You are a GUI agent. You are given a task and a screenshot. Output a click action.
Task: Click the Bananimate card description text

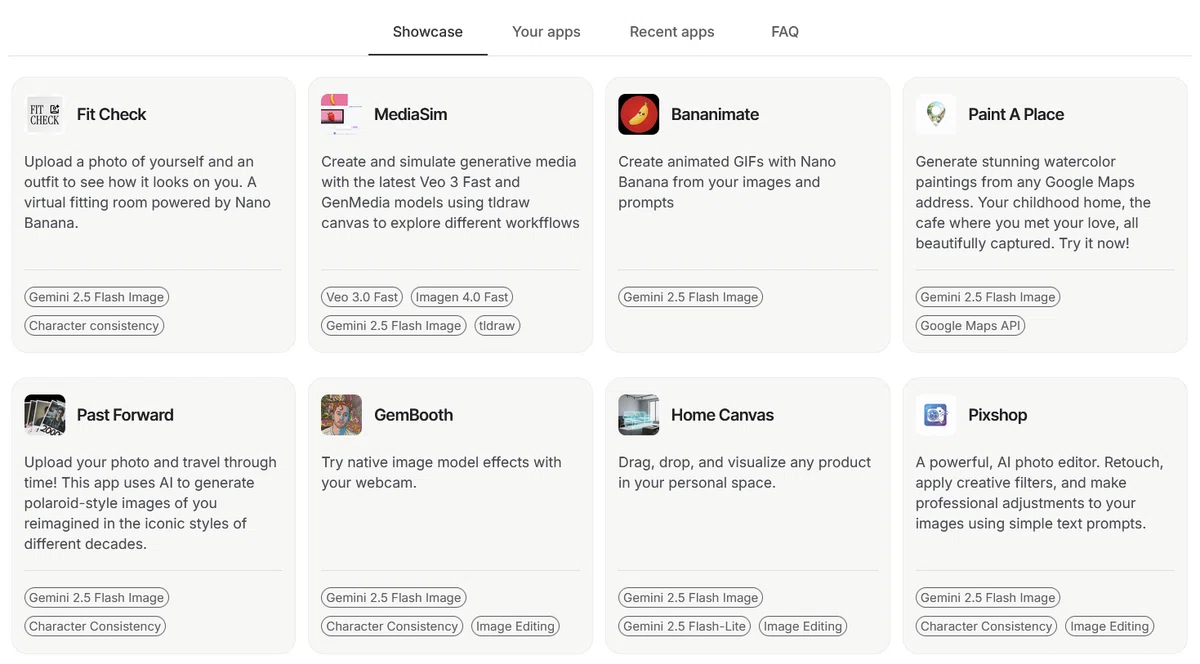coord(727,182)
